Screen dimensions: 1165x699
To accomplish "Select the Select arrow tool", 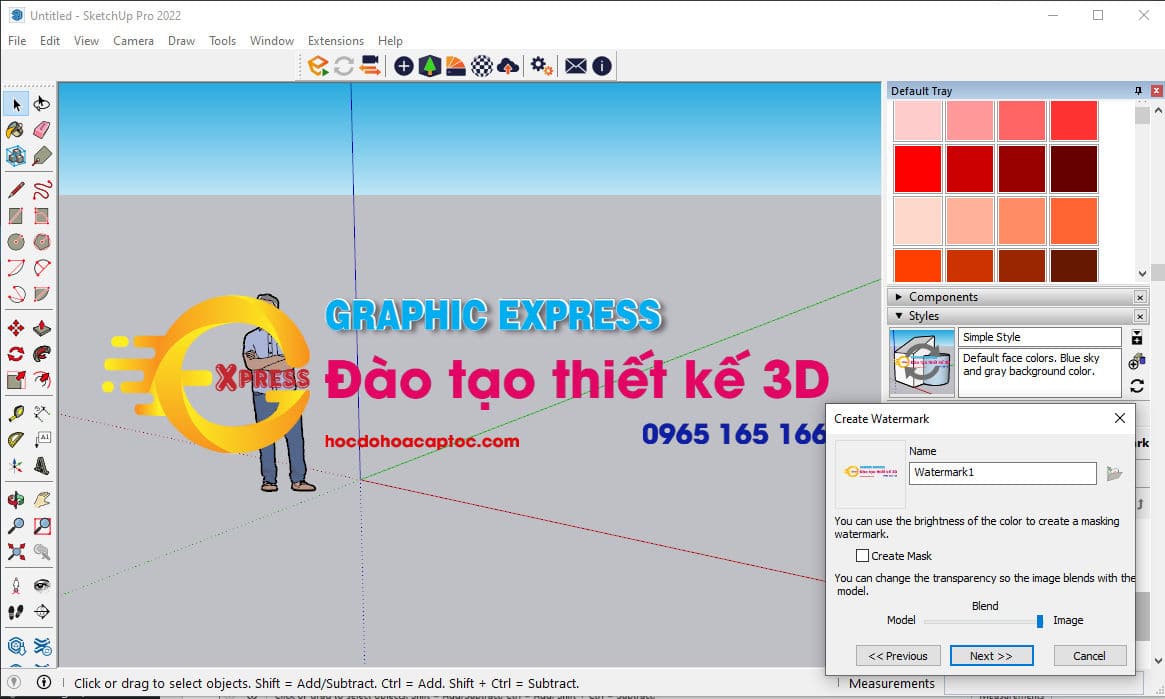I will [x=16, y=103].
